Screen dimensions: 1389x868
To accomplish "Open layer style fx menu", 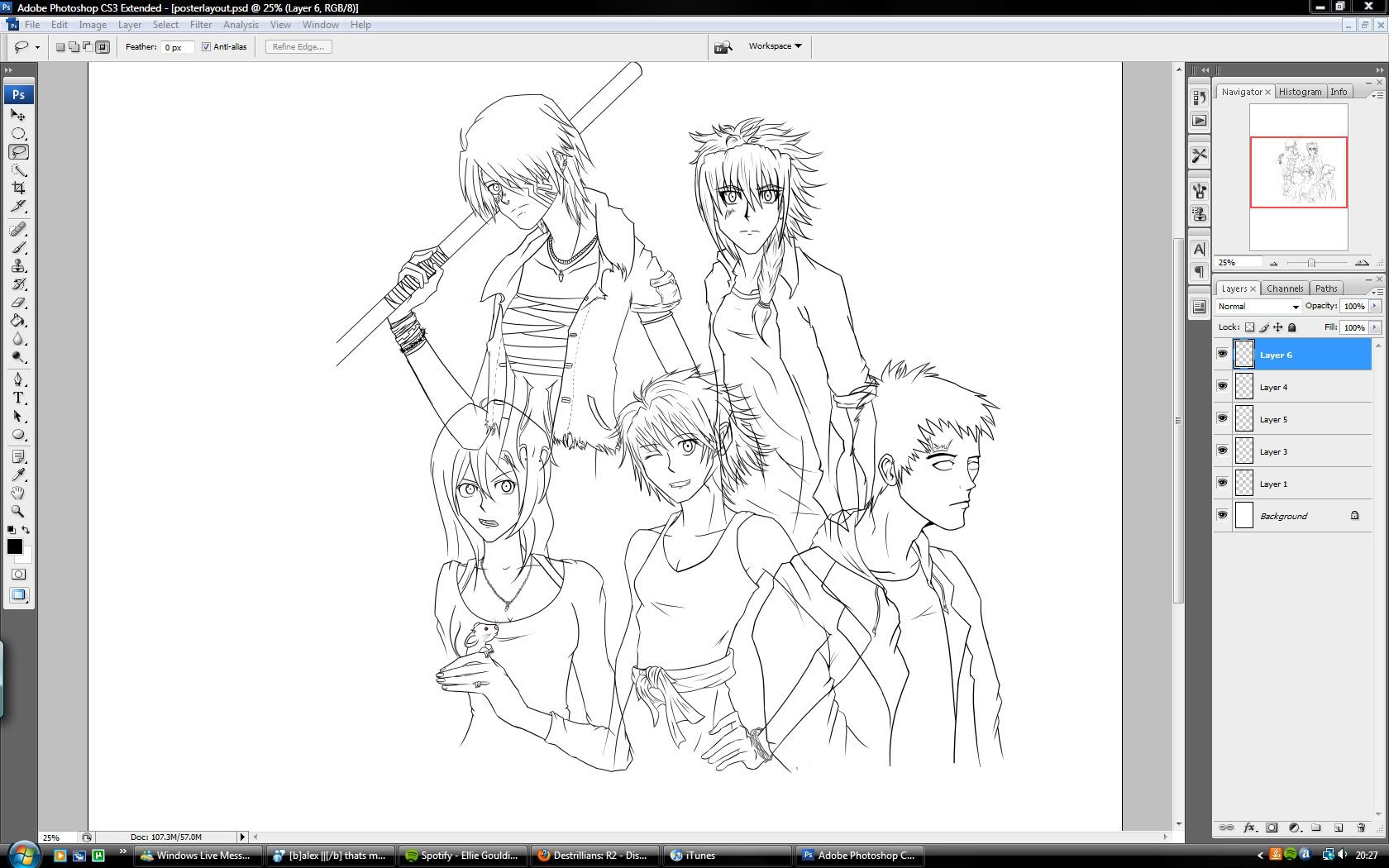I will tap(1249, 827).
